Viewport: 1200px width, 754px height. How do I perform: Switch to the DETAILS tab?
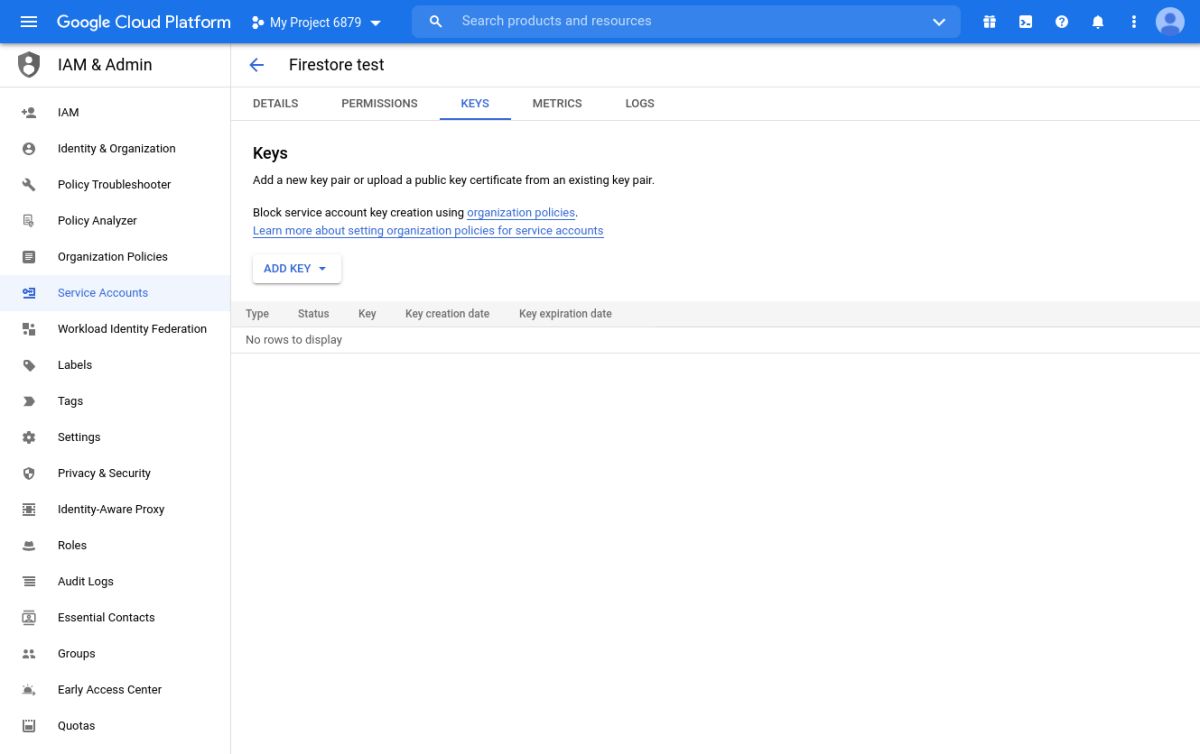pos(275,103)
